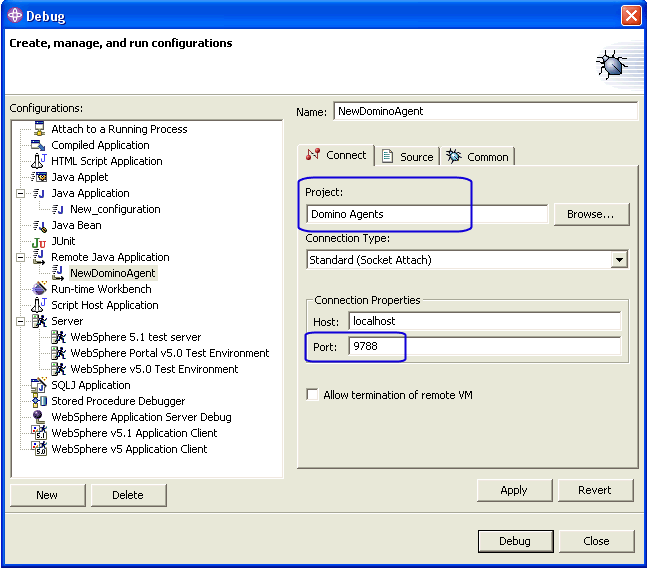Select Compiled Application in the tree
647x568 pixels.
[100, 145]
